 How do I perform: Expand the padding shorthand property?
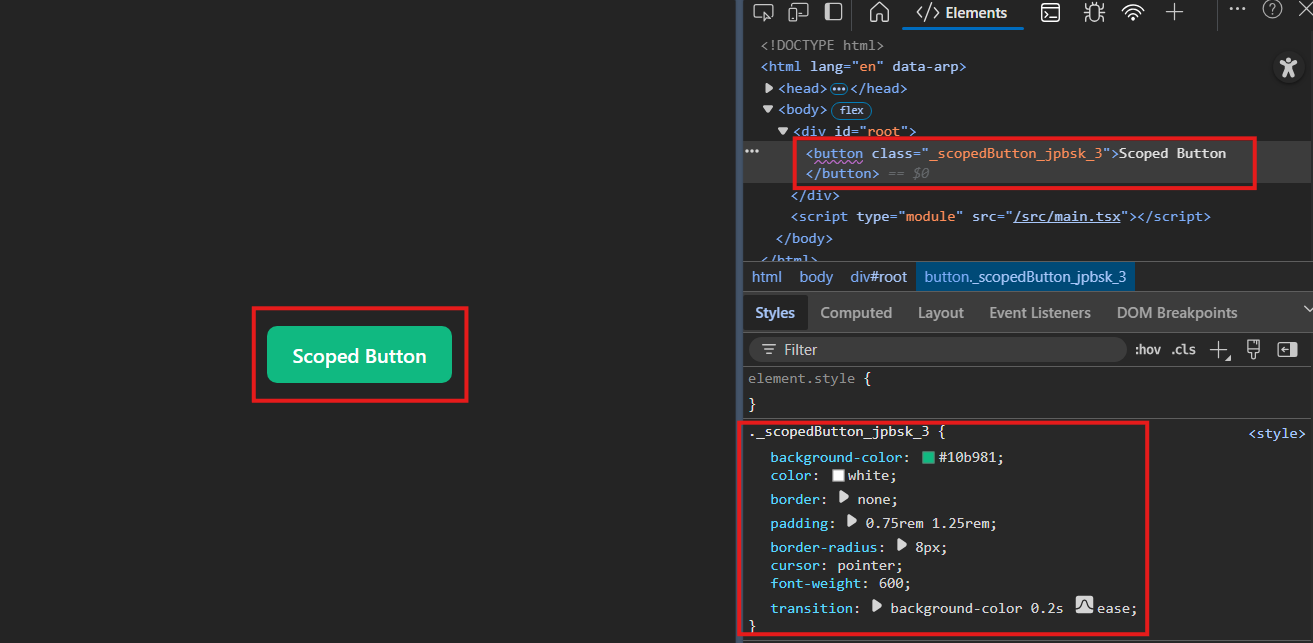[x=852, y=521]
